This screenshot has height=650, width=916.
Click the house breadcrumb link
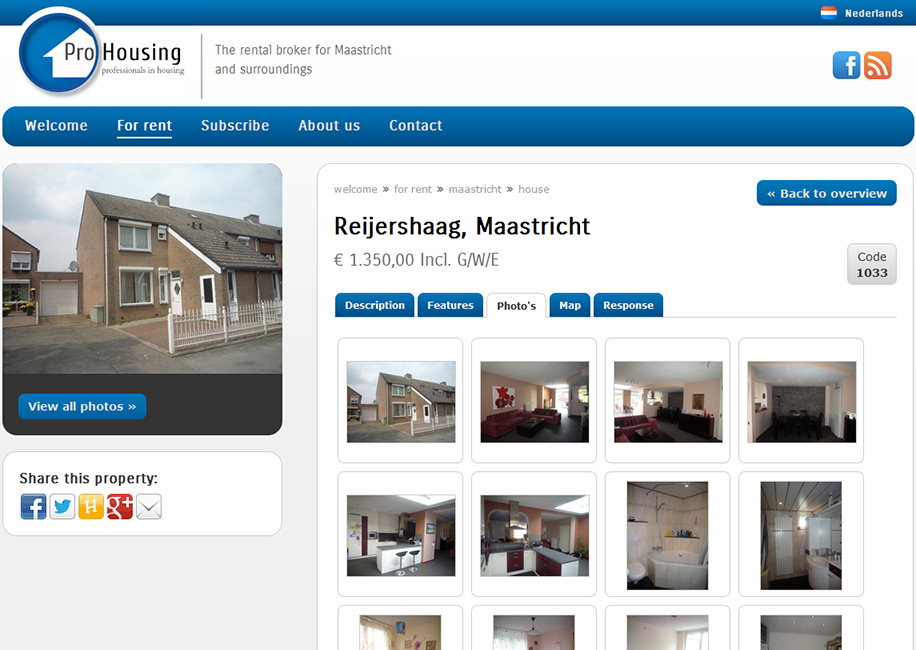(533, 189)
